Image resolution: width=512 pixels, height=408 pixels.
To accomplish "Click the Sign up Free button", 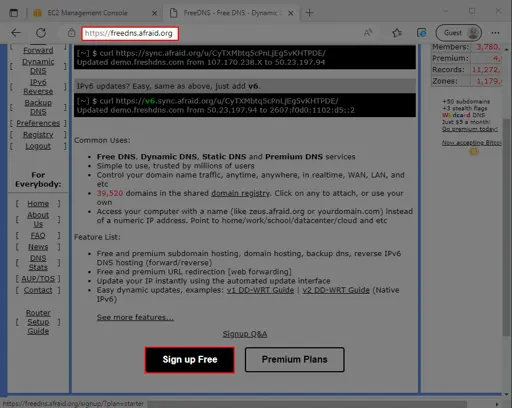I will 190,360.
